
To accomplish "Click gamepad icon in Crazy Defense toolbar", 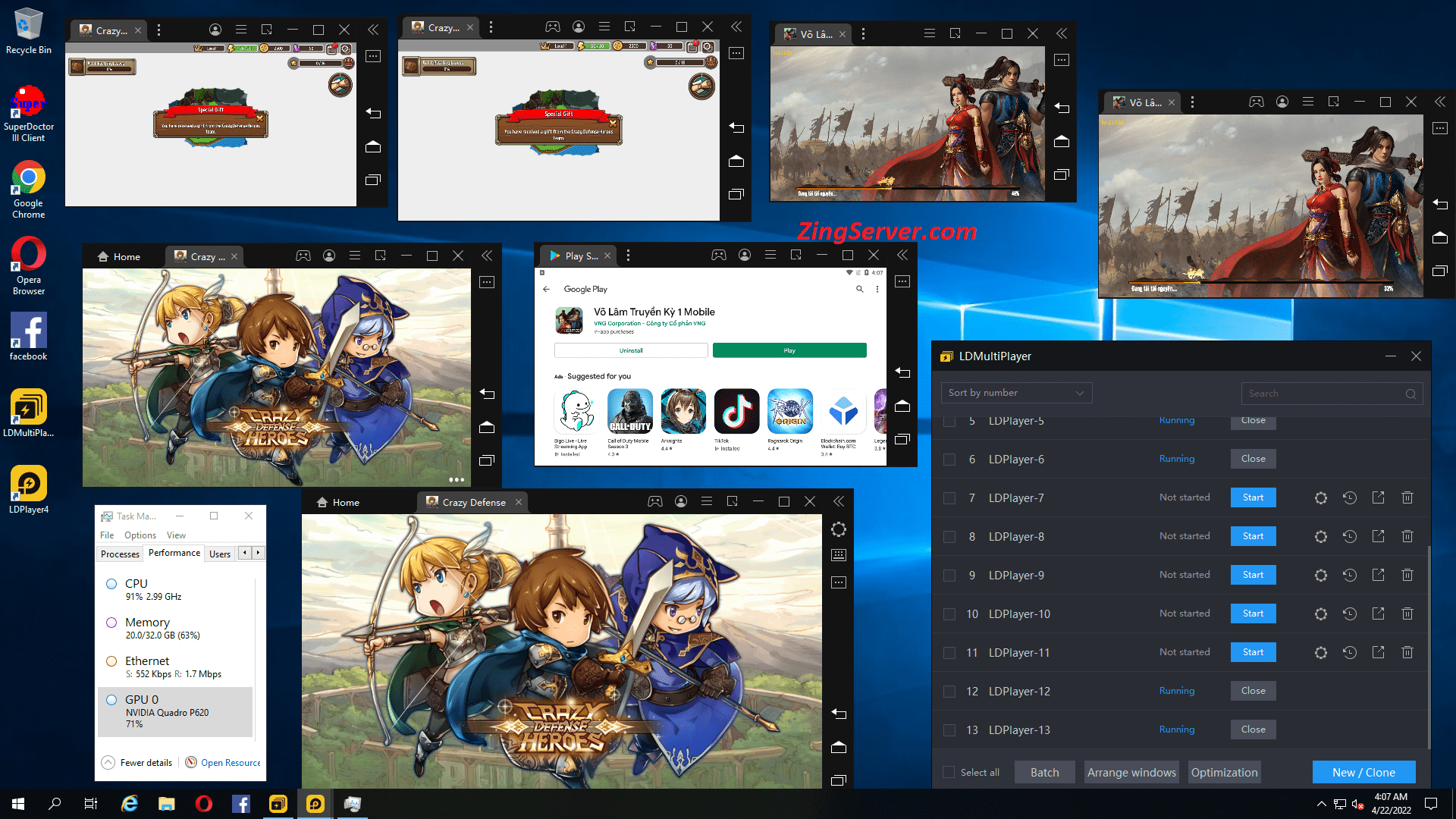I will click(654, 502).
